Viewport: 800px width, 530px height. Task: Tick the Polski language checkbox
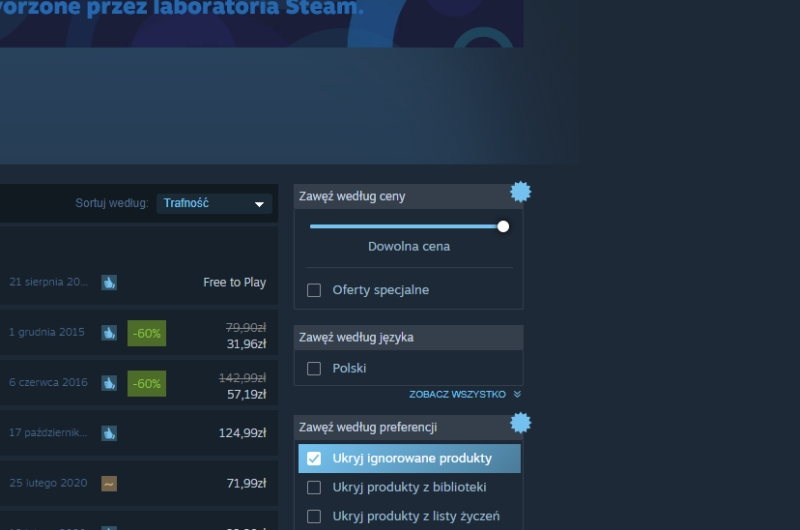point(314,368)
